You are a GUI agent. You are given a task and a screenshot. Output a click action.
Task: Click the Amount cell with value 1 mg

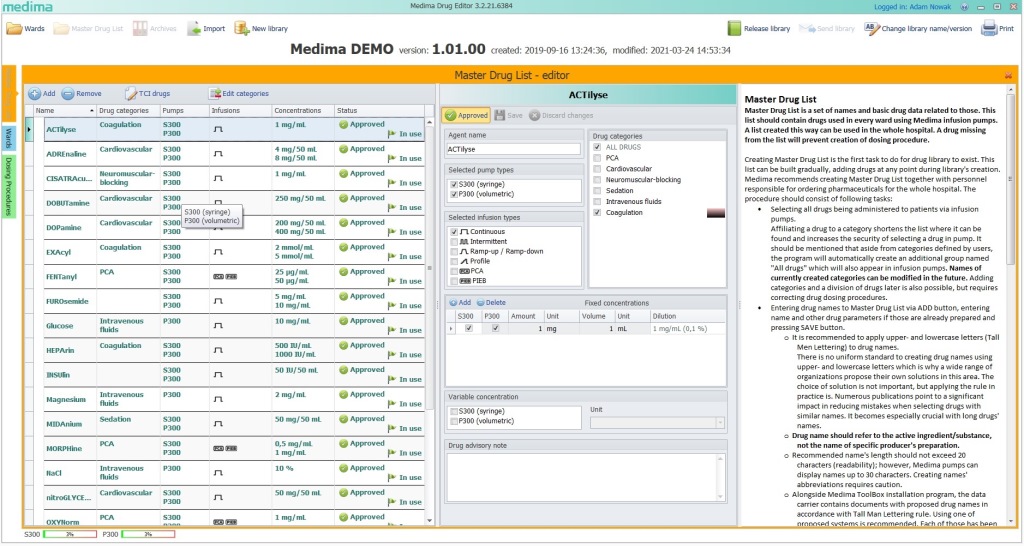click(x=526, y=329)
